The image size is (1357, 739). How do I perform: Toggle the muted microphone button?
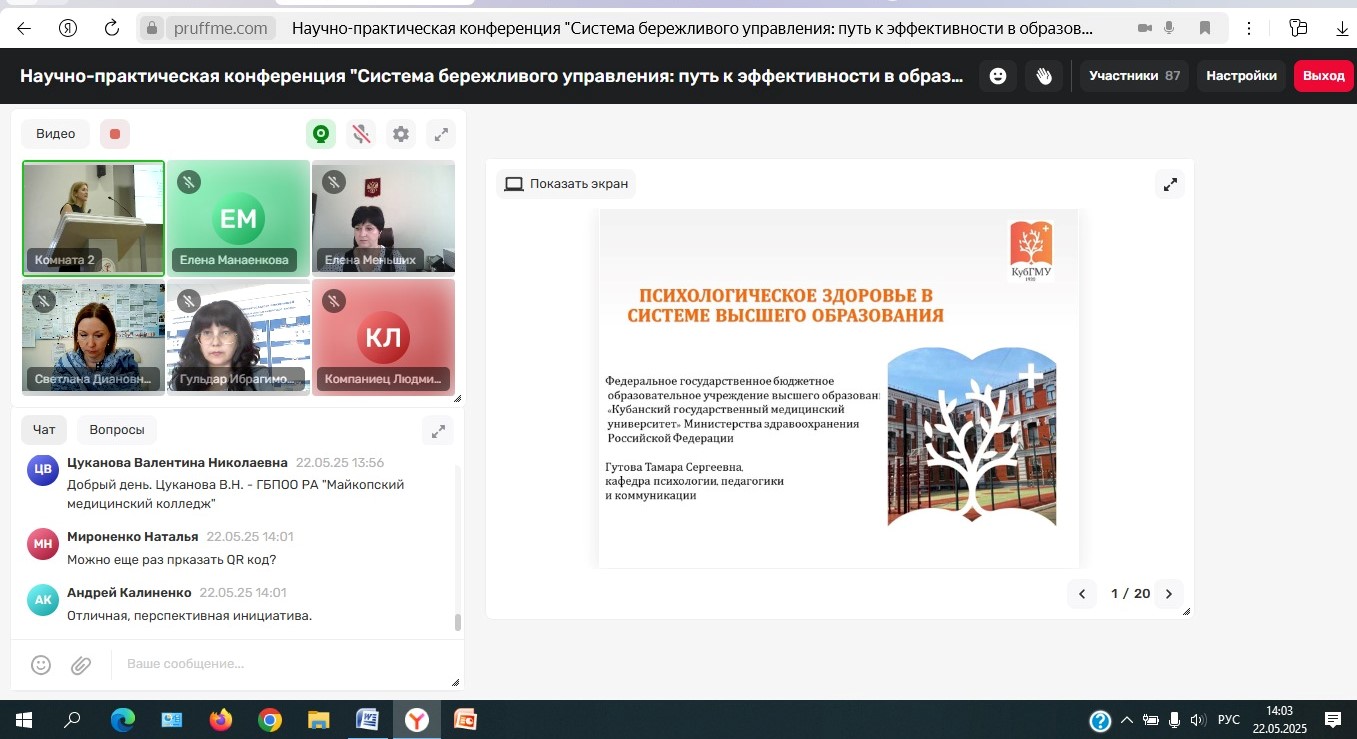[361, 134]
